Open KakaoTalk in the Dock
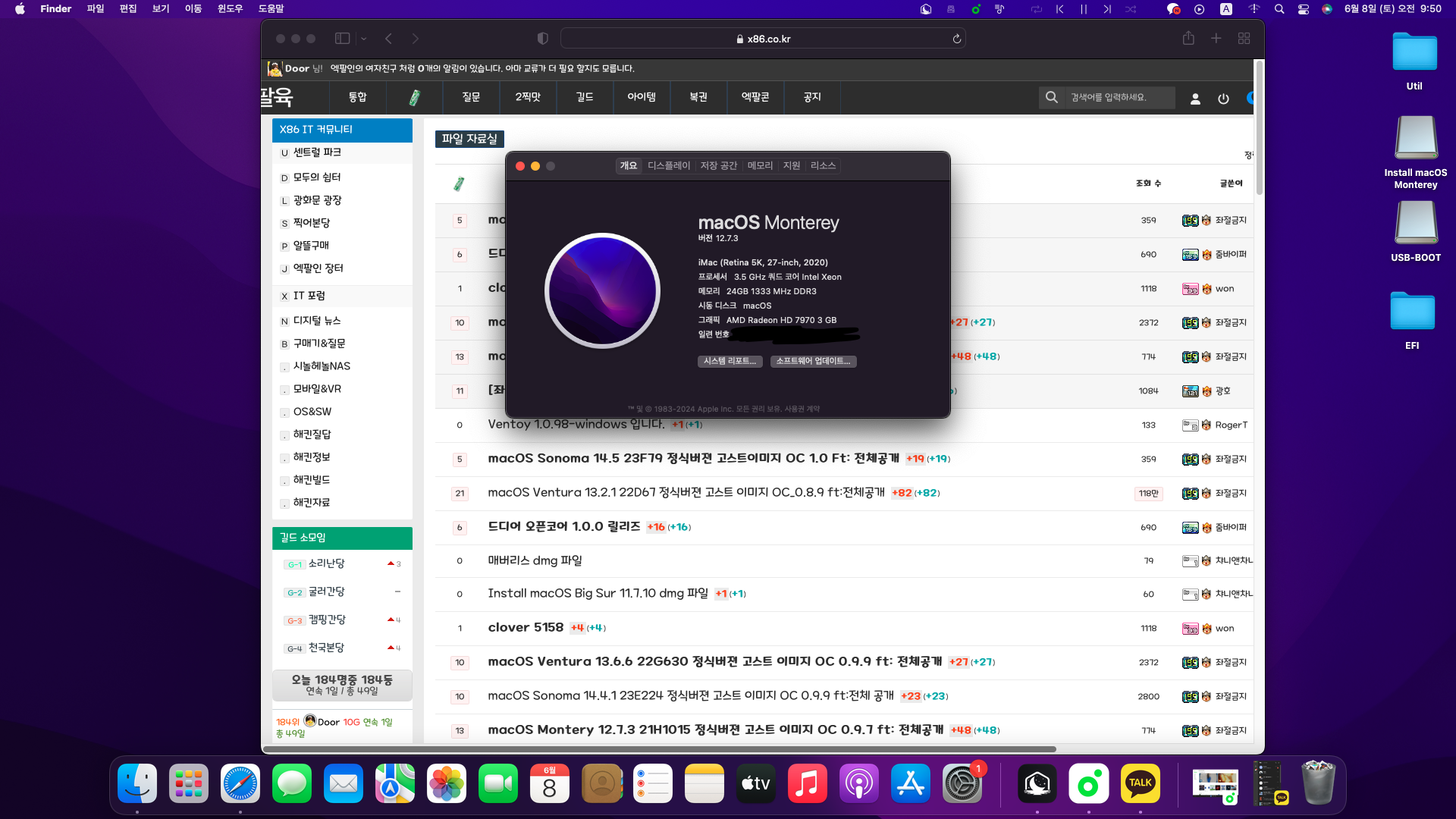1456x819 pixels. point(1141,784)
